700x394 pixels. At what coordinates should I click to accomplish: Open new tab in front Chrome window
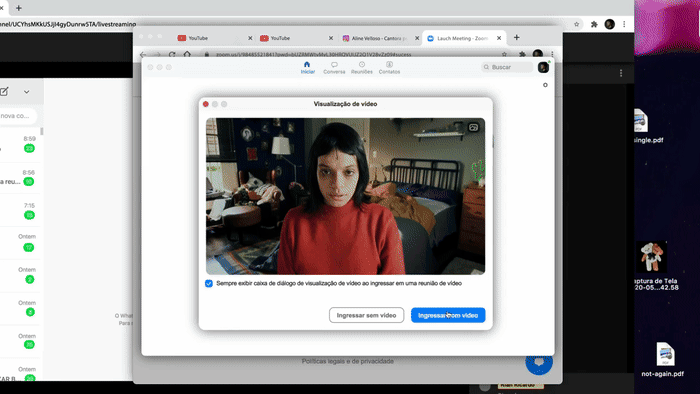[517, 37]
